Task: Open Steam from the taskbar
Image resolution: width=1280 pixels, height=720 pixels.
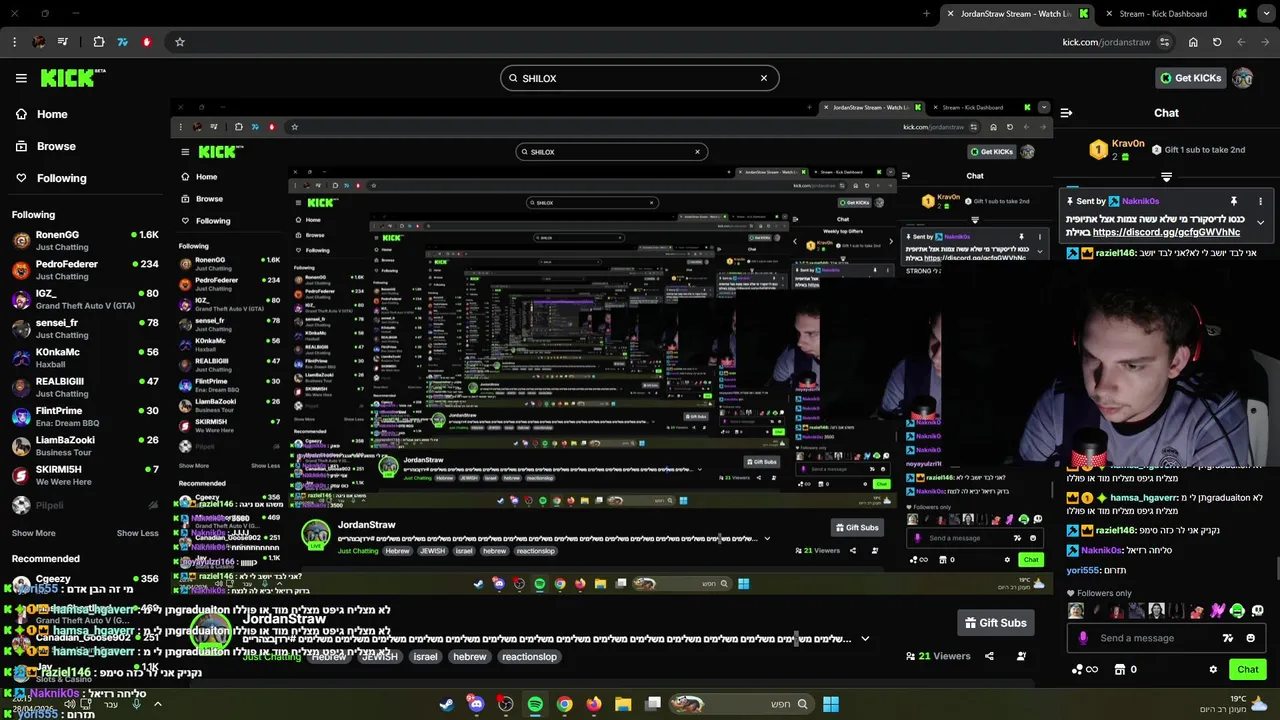Action: [x=447, y=704]
